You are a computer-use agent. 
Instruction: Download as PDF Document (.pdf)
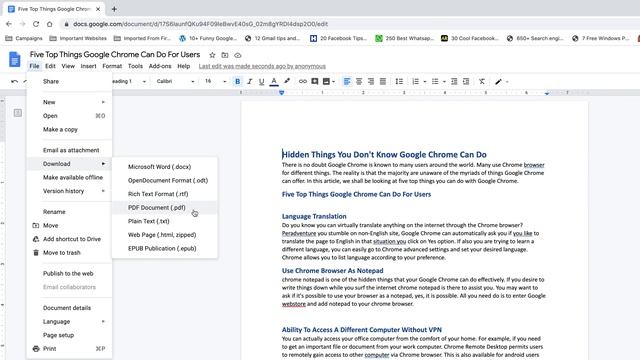coord(164,208)
